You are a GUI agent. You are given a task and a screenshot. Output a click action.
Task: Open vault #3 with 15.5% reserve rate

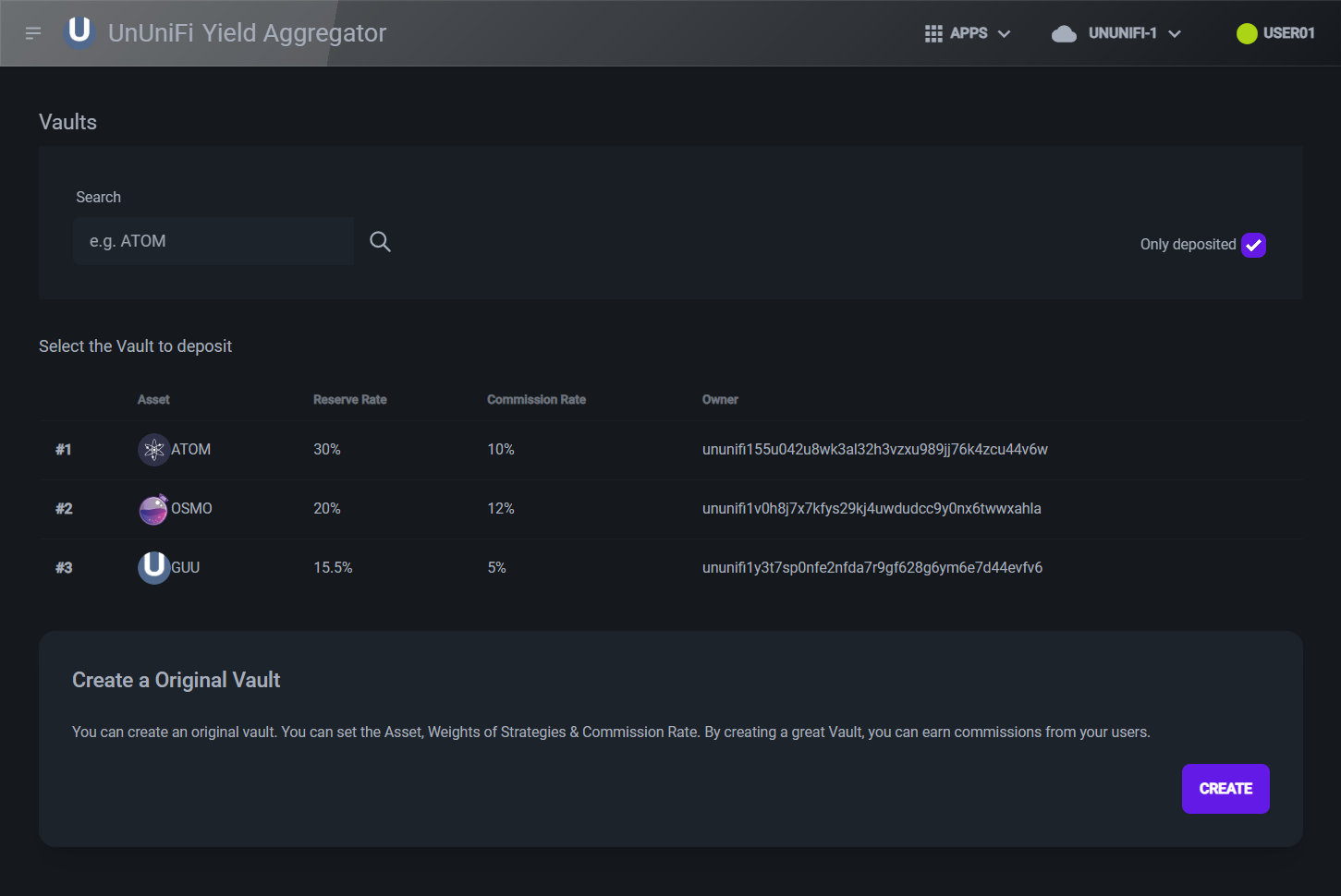pyautogui.click(x=333, y=568)
